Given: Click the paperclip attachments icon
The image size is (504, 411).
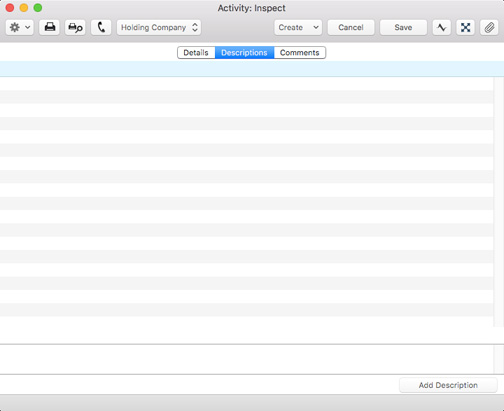Looking at the screenshot, I should pyautogui.click(x=489, y=27).
